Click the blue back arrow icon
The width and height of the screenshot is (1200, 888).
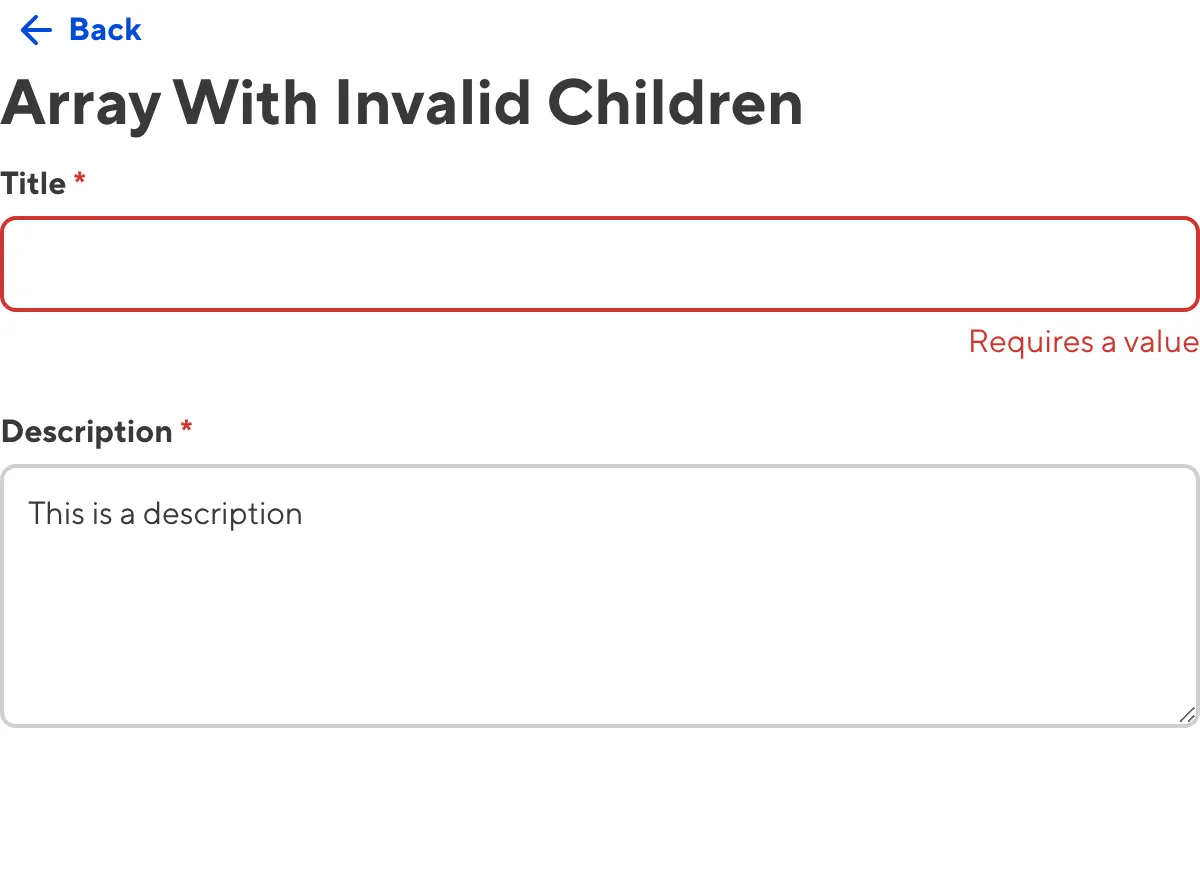pos(36,31)
